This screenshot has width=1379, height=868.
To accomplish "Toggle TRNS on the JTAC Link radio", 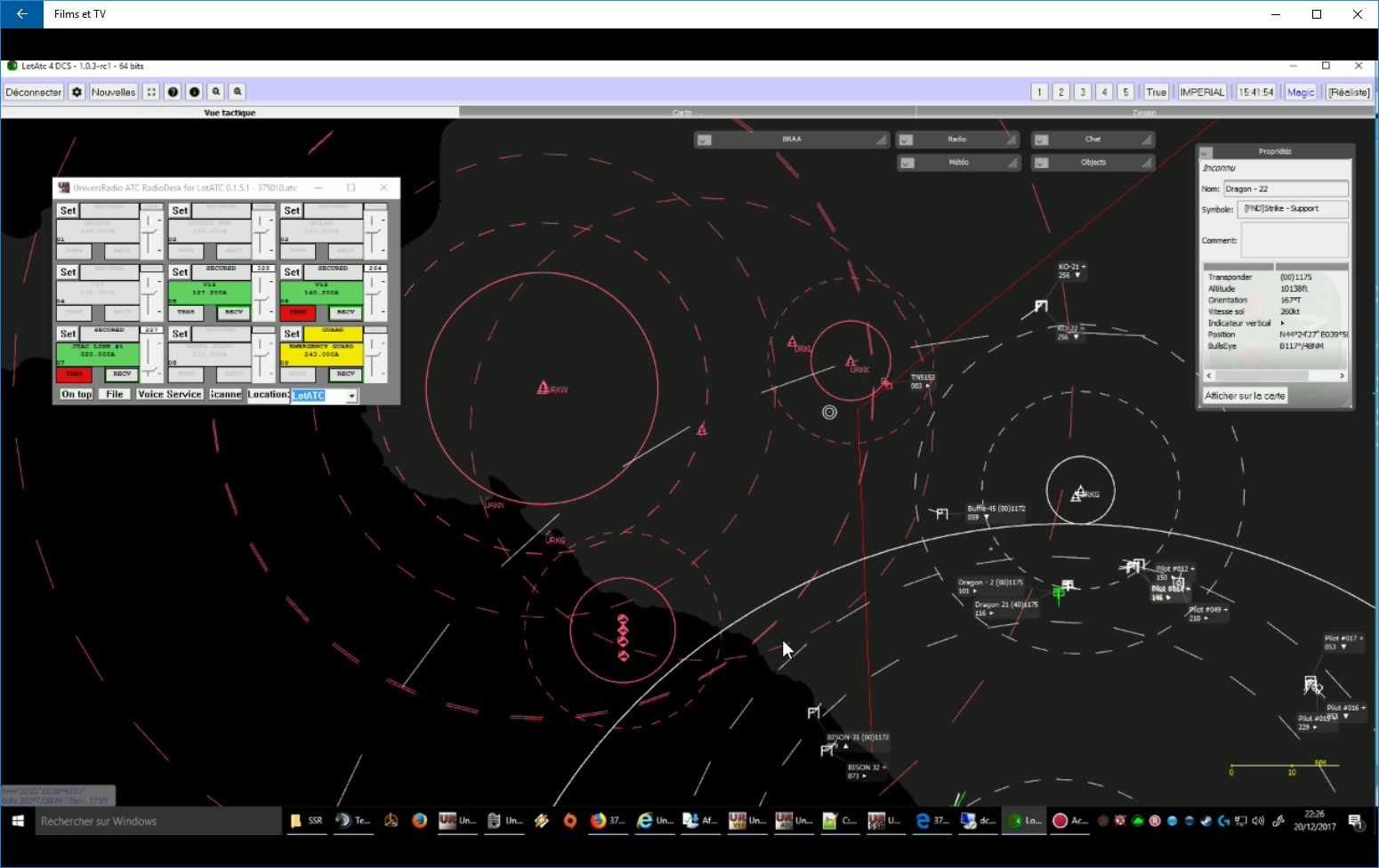I will pyautogui.click(x=74, y=374).
